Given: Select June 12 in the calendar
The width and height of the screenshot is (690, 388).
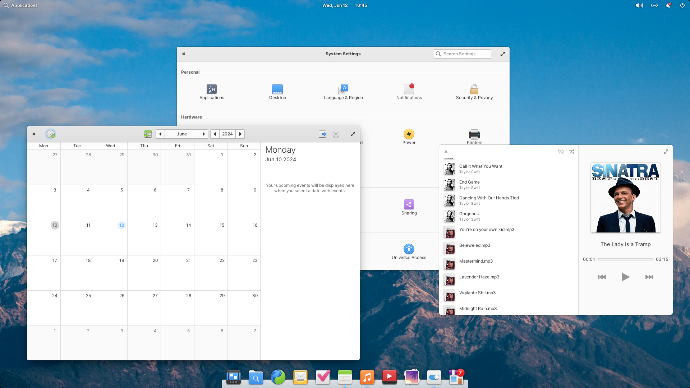Looking at the screenshot, I should tap(121, 225).
